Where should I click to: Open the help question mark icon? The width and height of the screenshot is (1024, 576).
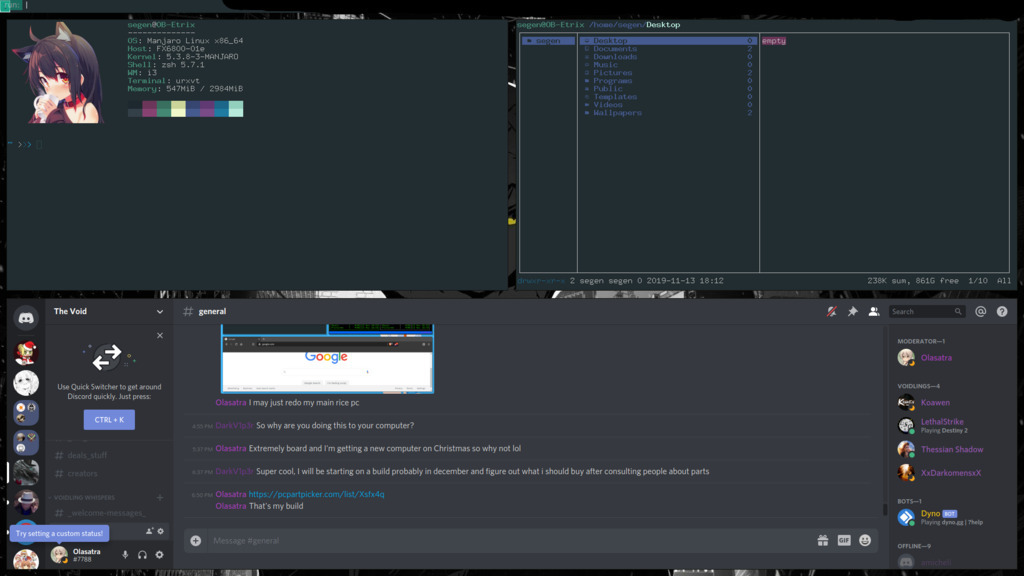click(x=1002, y=312)
